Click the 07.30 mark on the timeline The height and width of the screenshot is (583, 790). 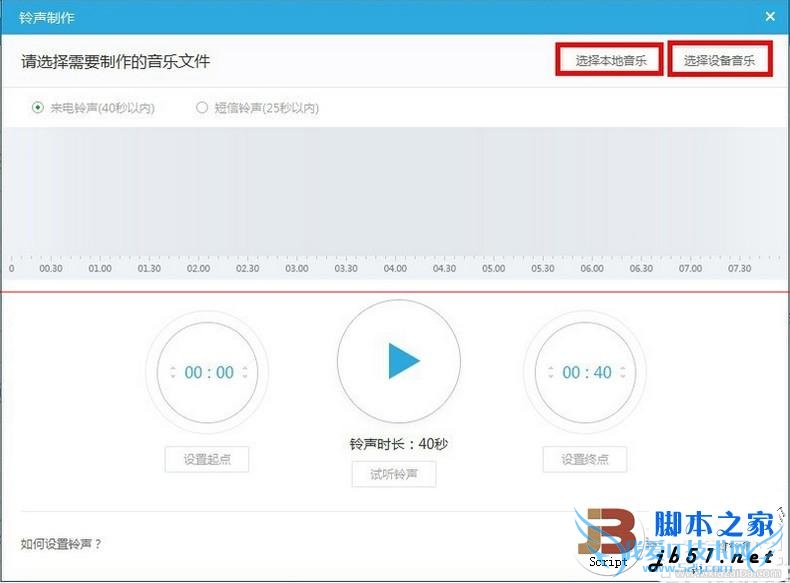point(740,269)
